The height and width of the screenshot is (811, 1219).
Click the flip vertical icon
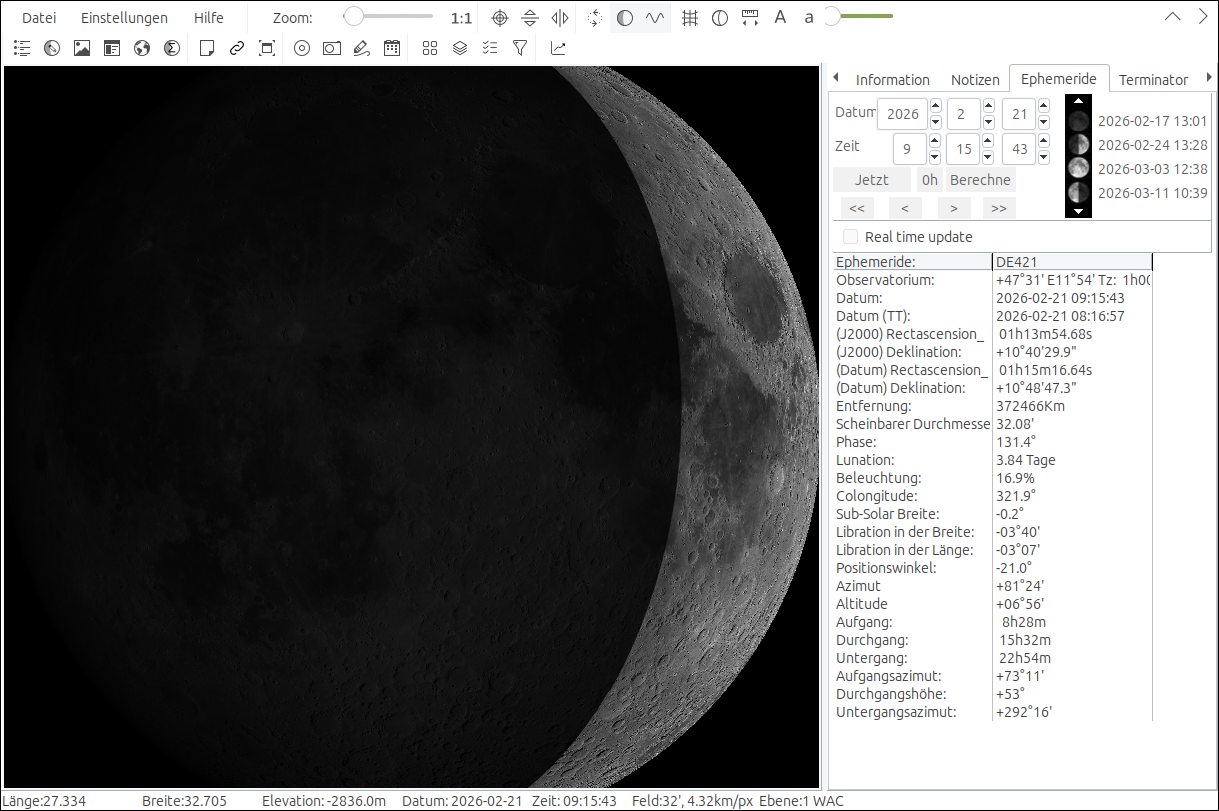530,18
